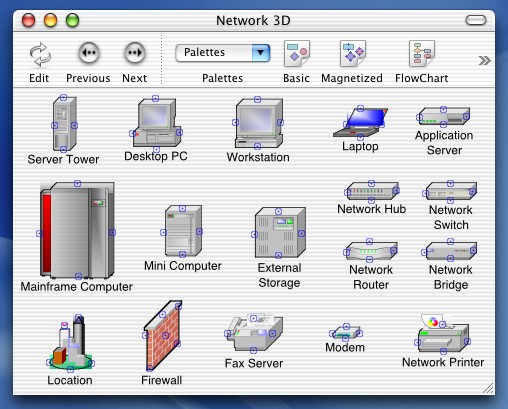Go to the Previous palette
The width and height of the screenshot is (508, 409).
tap(89, 53)
